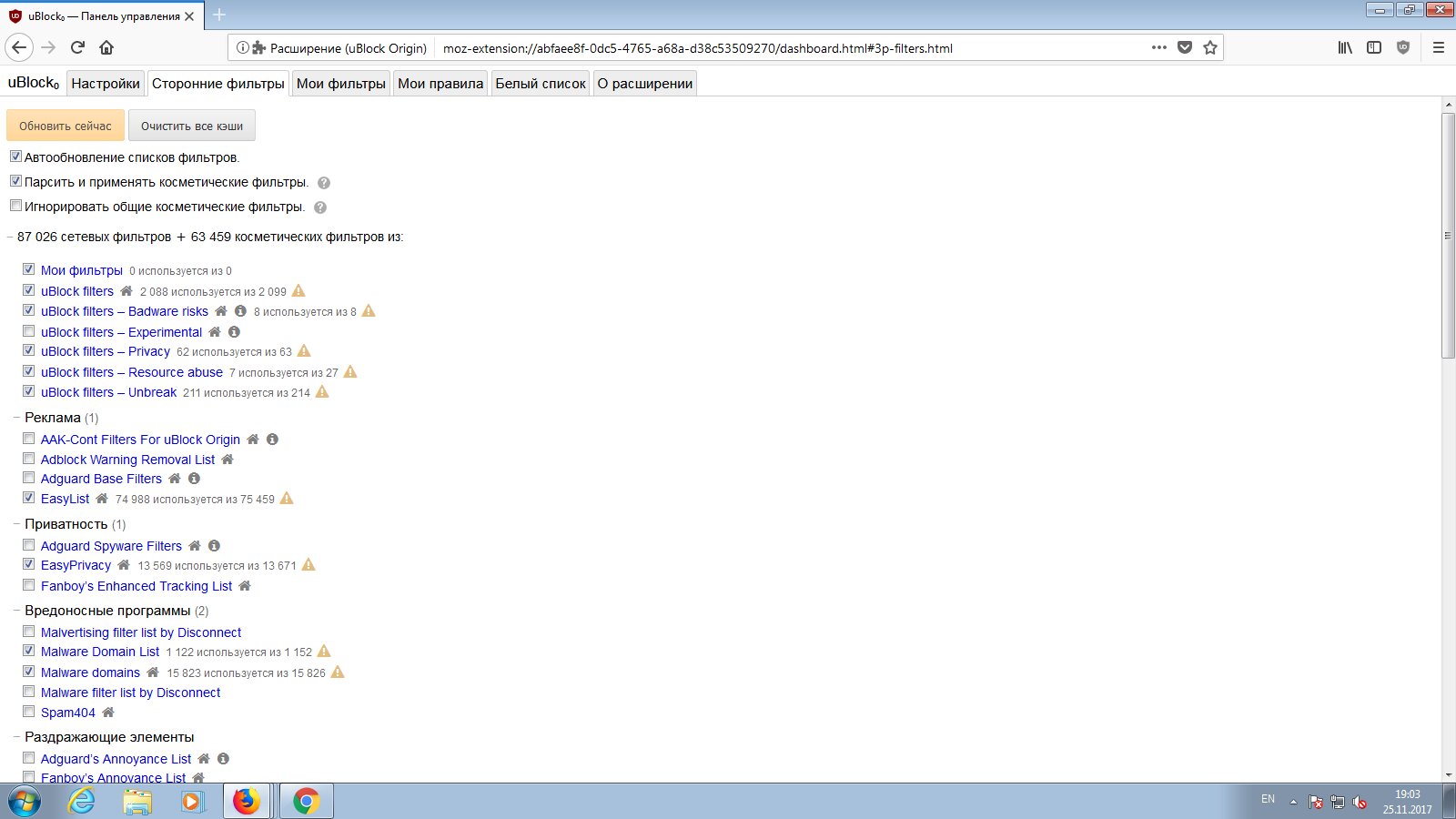Screen dimensions: 1456x819
Task: Save page to Pocket icon
Action: coord(1185,47)
